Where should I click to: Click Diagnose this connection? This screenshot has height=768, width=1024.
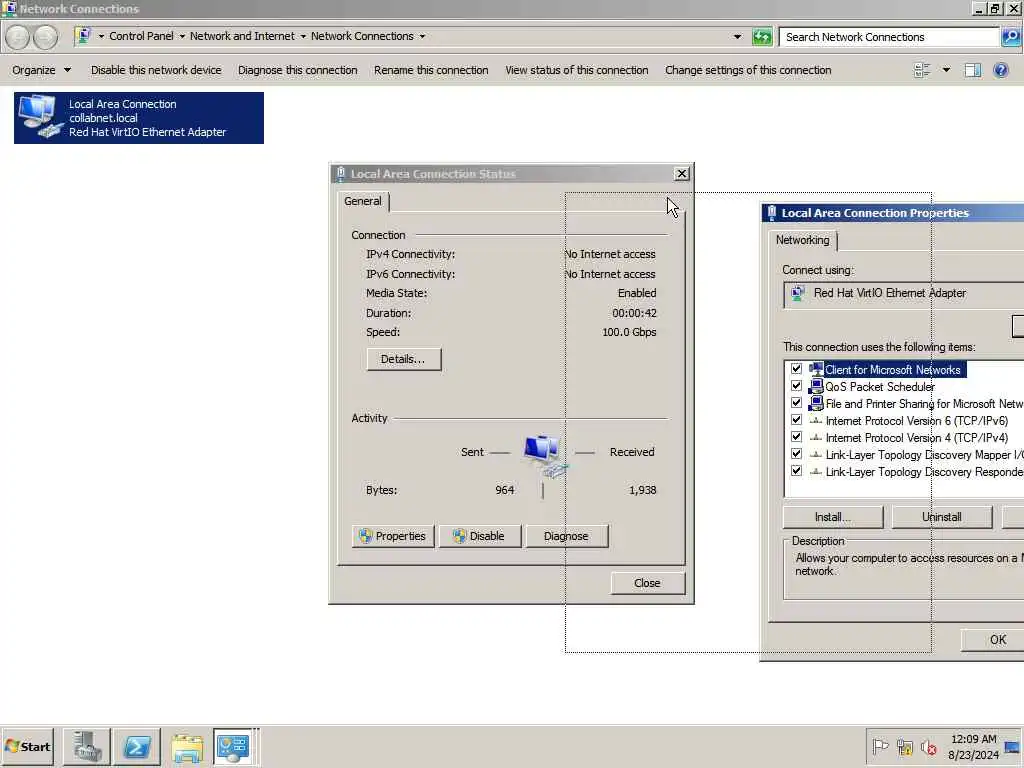(297, 70)
